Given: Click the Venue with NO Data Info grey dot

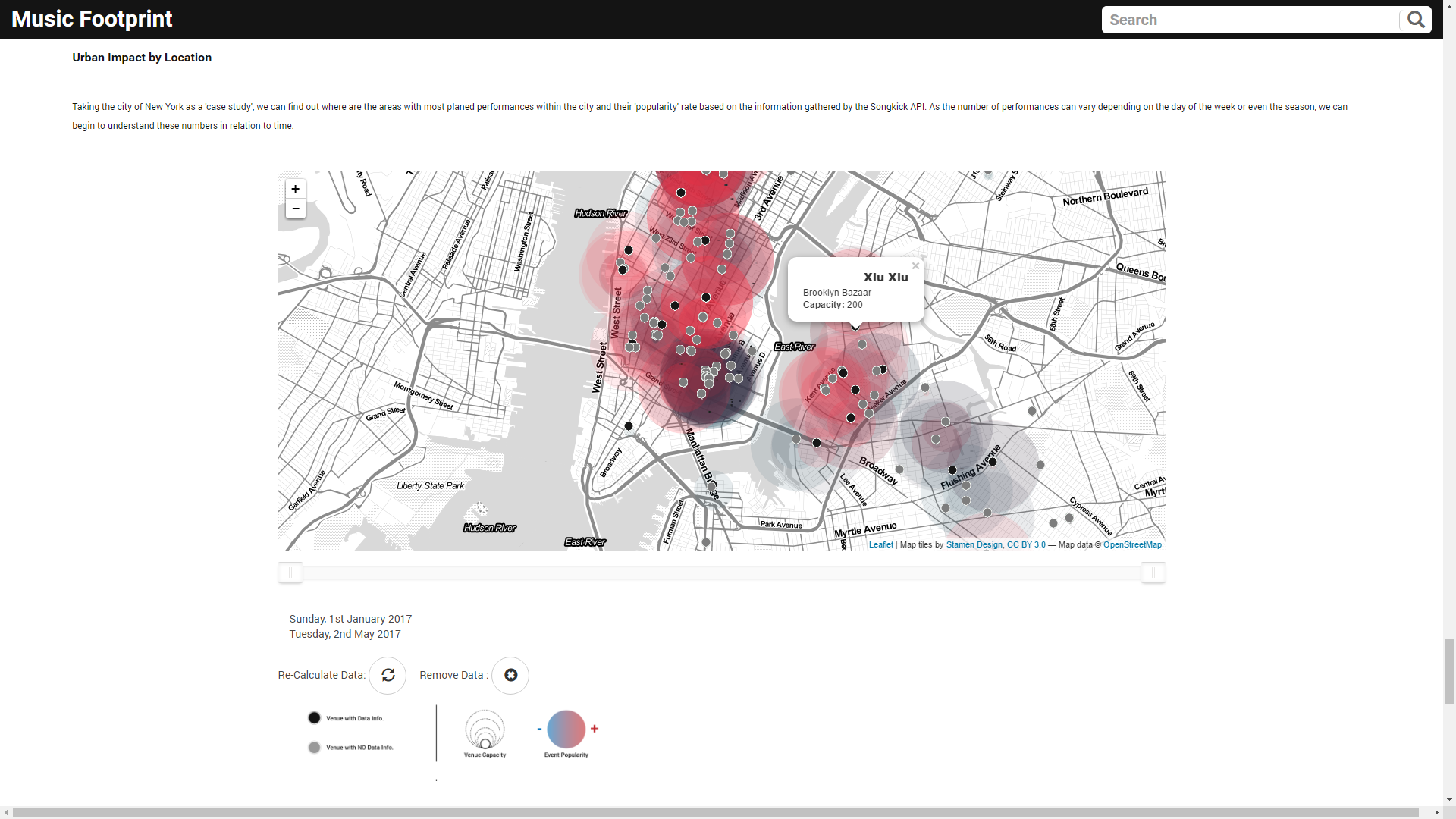Looking at the screenshot, I should pos(314,747).
